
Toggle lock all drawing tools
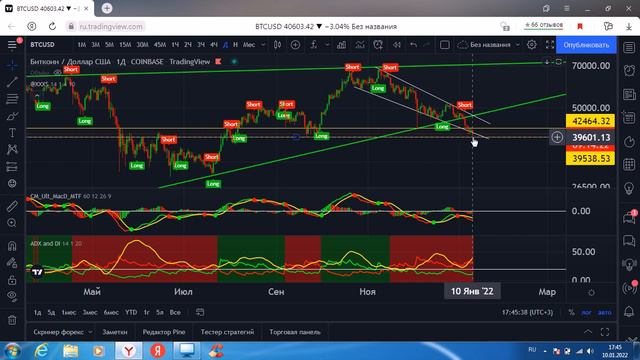coord(12,280)
